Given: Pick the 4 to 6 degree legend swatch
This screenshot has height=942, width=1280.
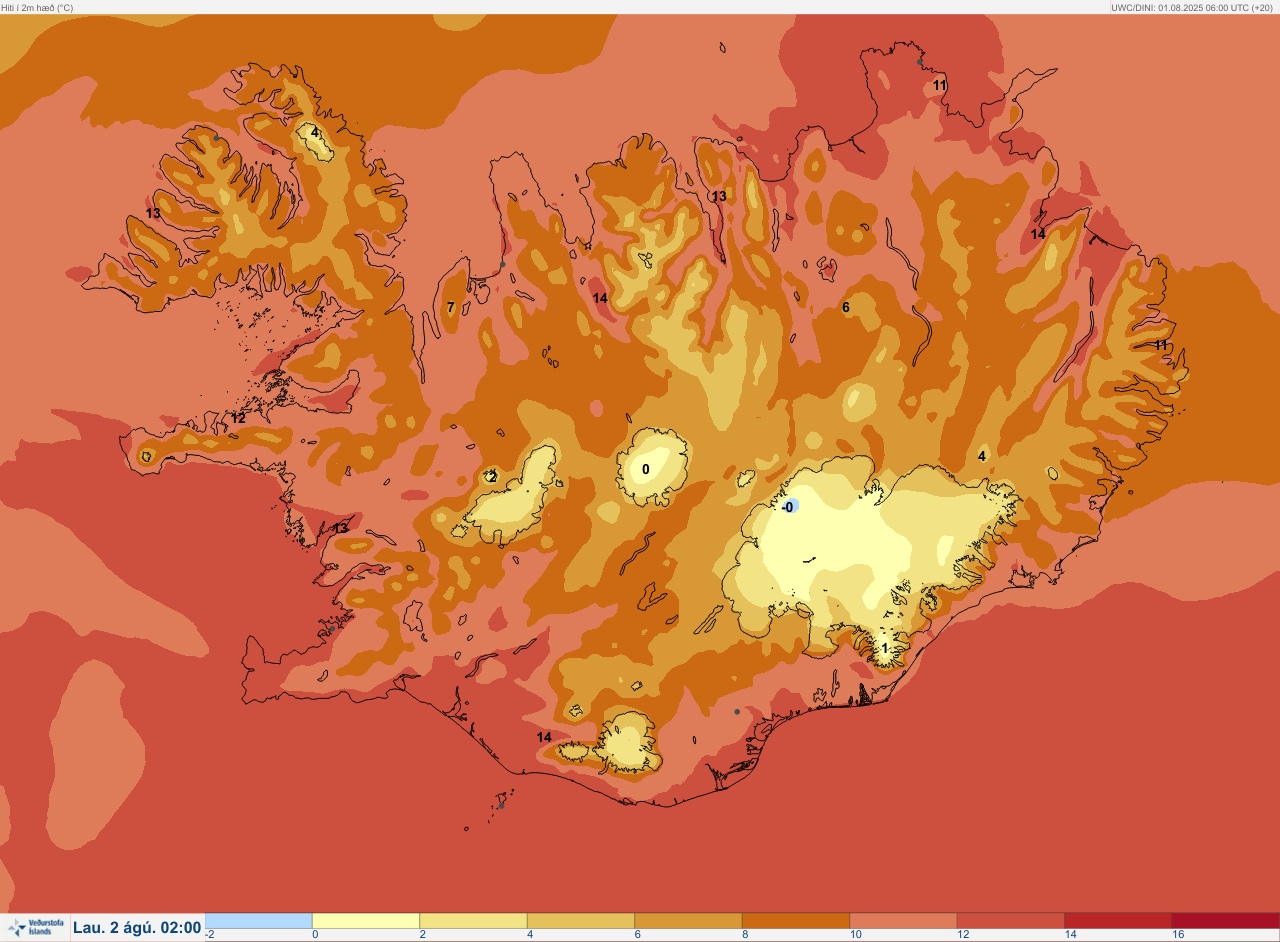Looking at the screenshot, I should pos(581,920).
